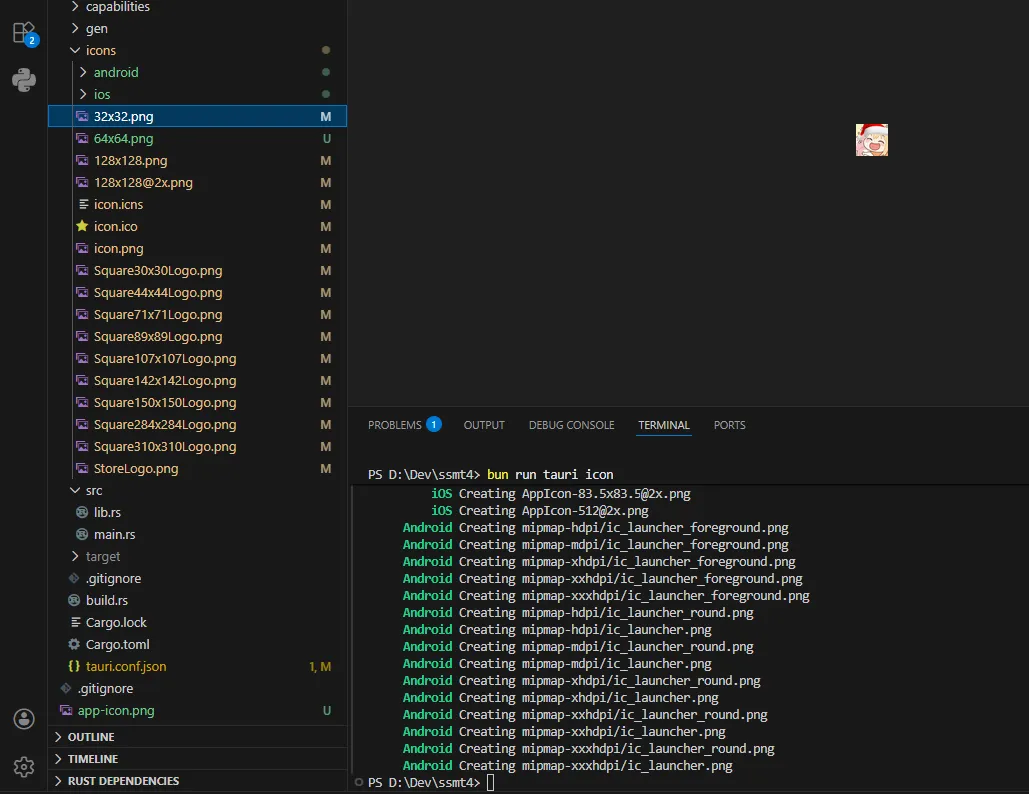Image resolution: width=1029 pixels, height=794 pixels.
Task: Click the image preview thumbnail in editor
Action: (872, 140)
